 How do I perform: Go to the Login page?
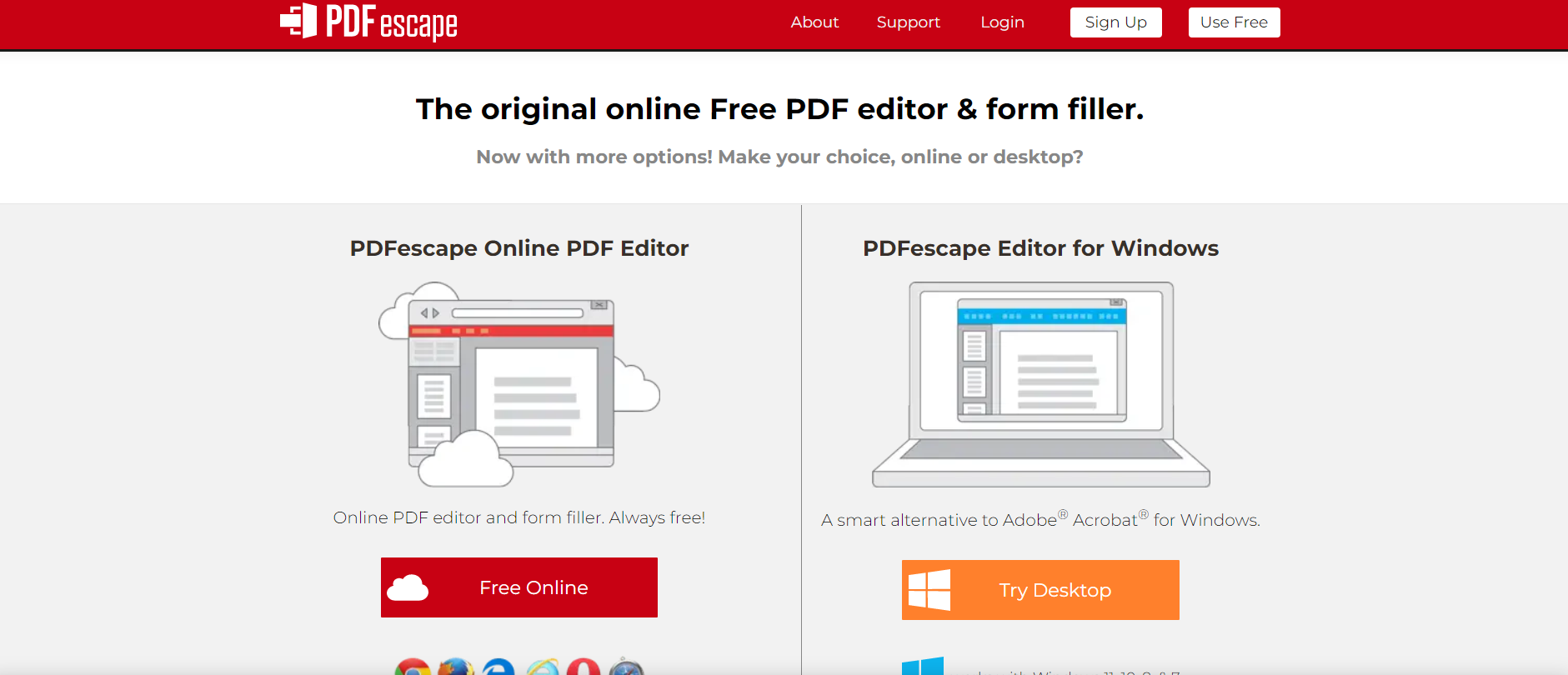point(1002,22)
